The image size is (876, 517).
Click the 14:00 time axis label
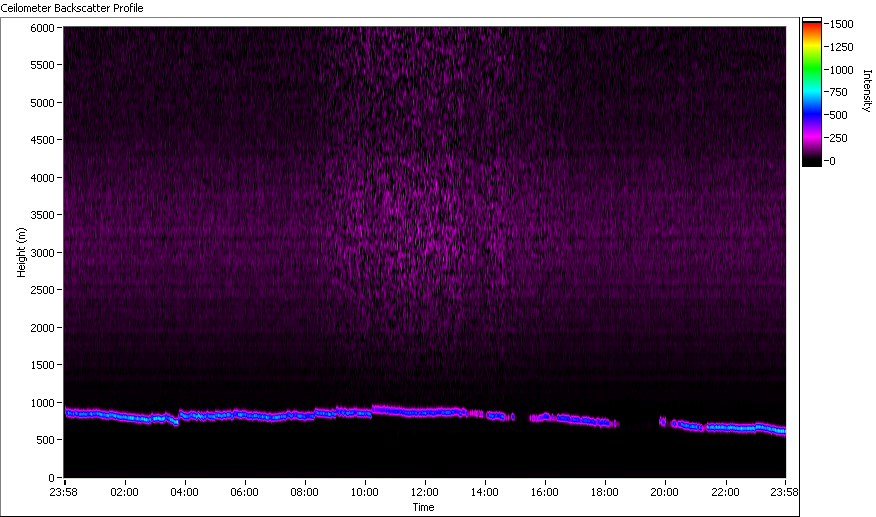click(484, 492)
